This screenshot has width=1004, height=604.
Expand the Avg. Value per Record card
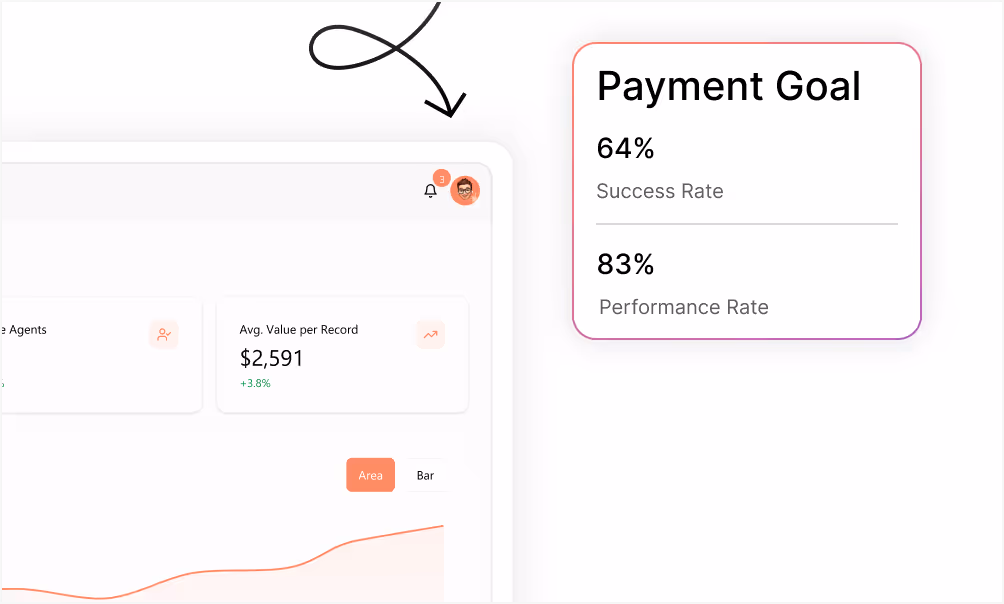(x=342, y=355)
